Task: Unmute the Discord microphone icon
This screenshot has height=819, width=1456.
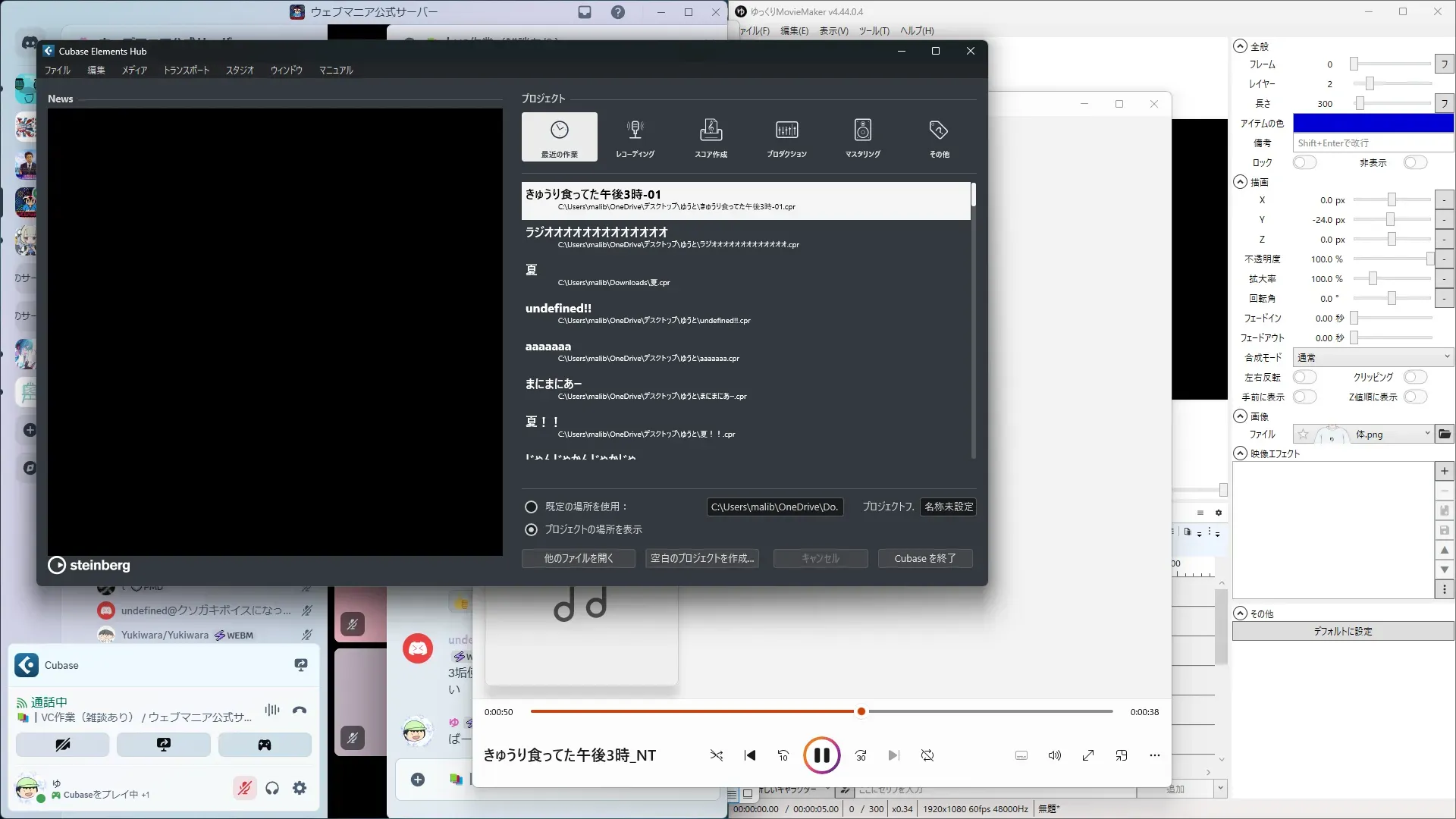Action: point(244,788)
